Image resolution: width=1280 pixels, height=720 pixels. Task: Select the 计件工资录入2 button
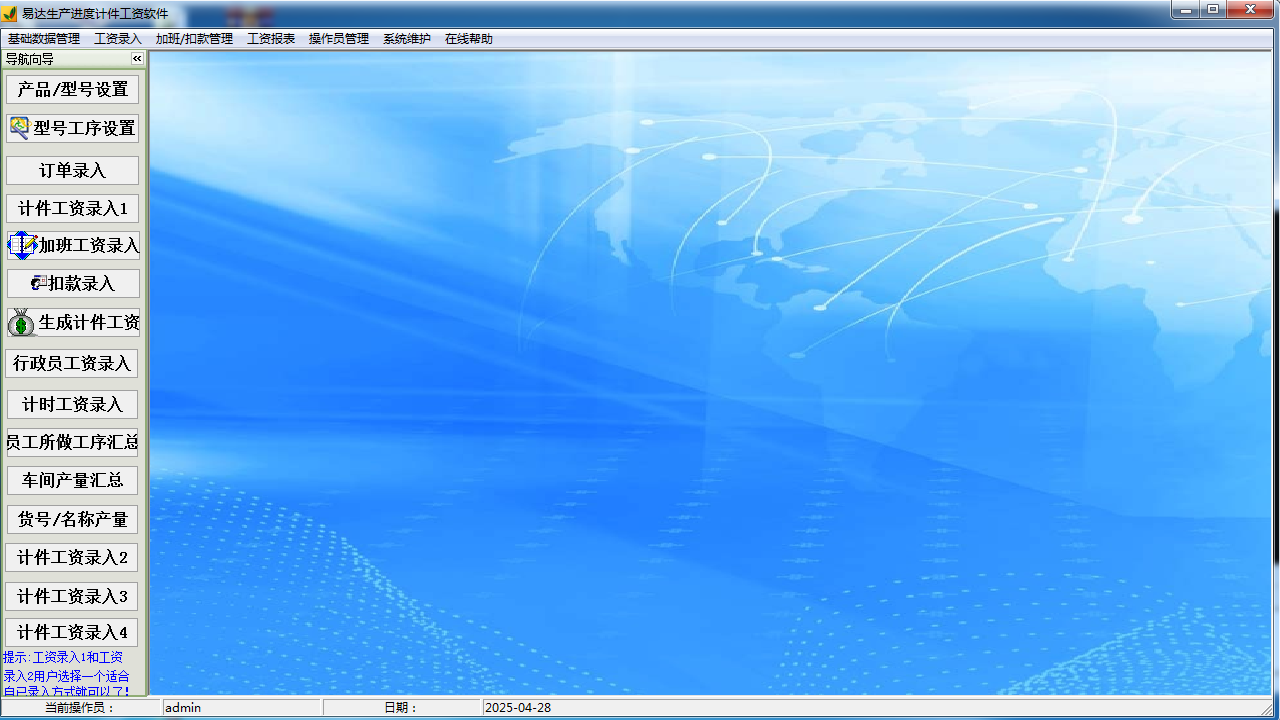click(x=73, y=557)
